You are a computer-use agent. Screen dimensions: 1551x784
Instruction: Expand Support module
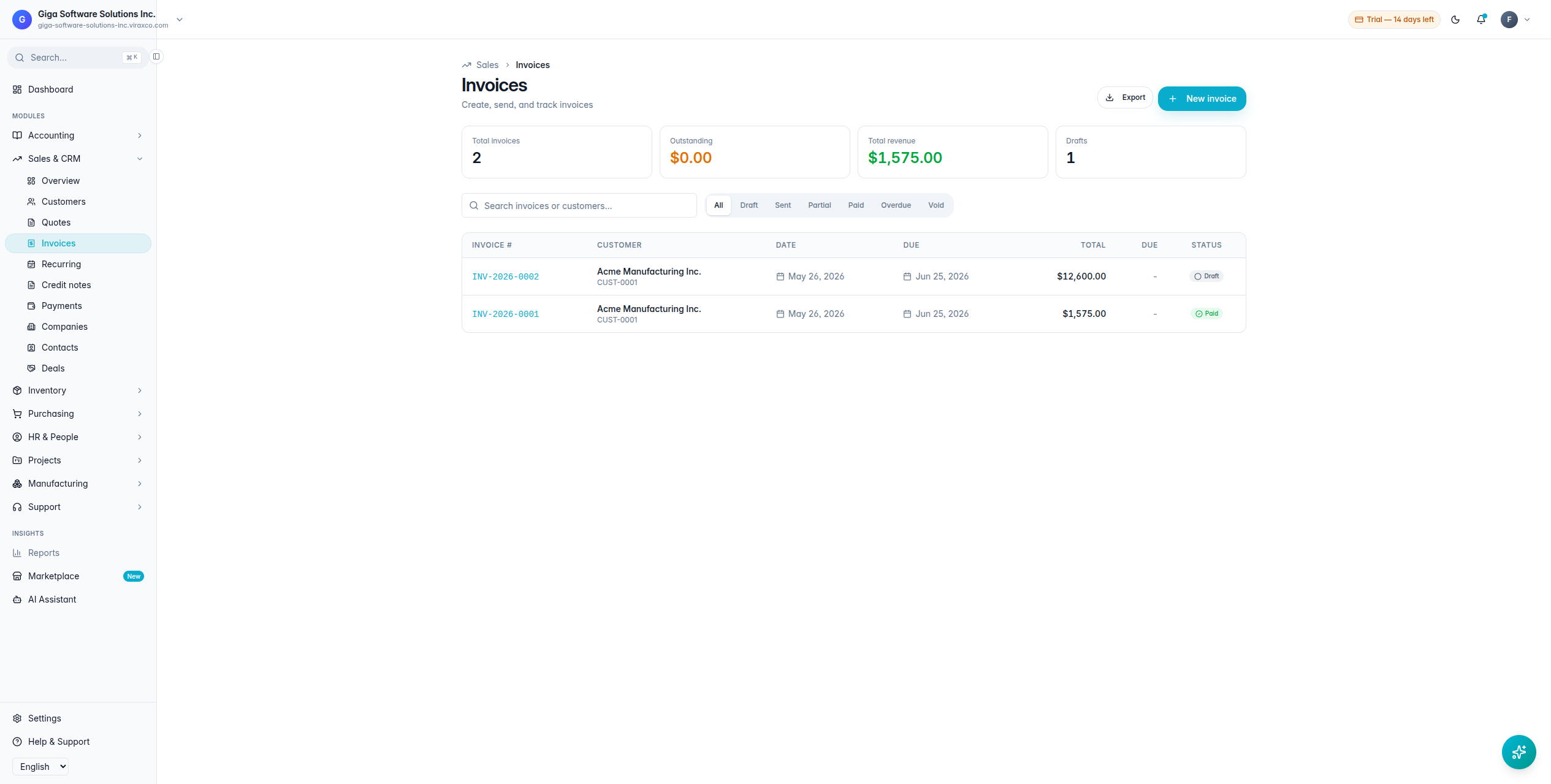[x=78, y=507]
